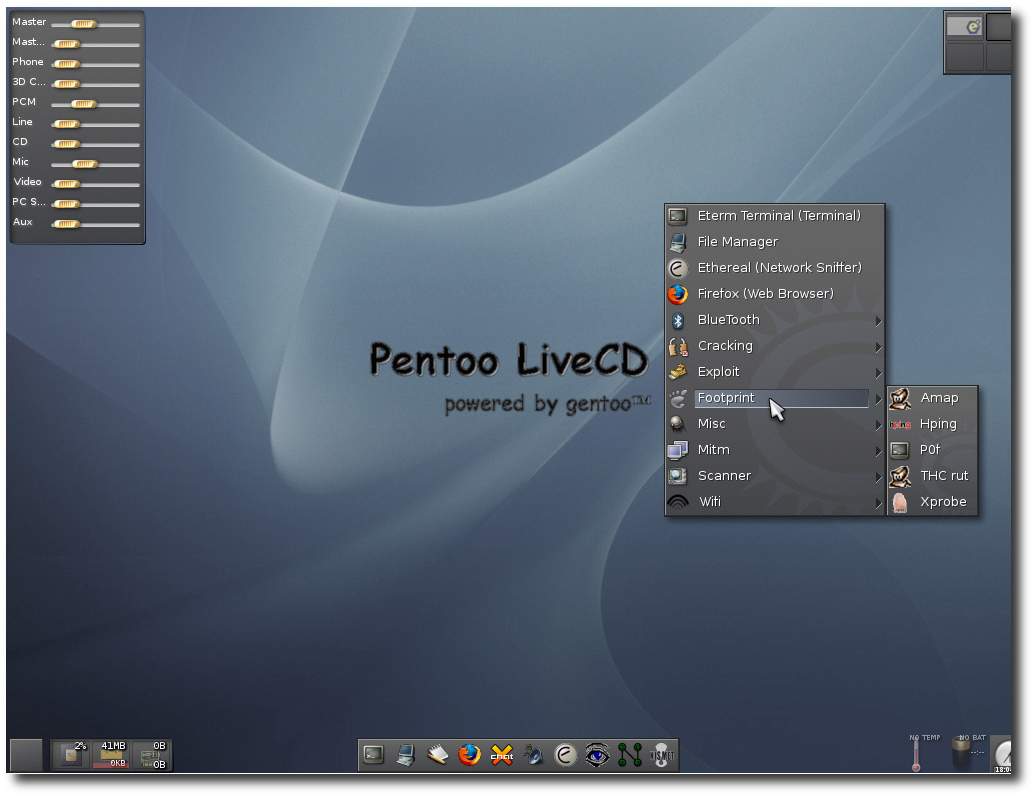Click the CPU usage monitor showing 2%

click(71, 755)
